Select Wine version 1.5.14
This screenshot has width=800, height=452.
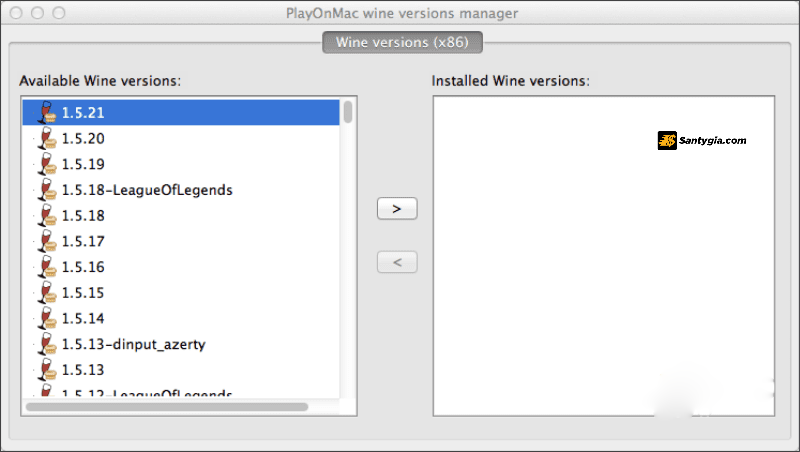(181, 318)
